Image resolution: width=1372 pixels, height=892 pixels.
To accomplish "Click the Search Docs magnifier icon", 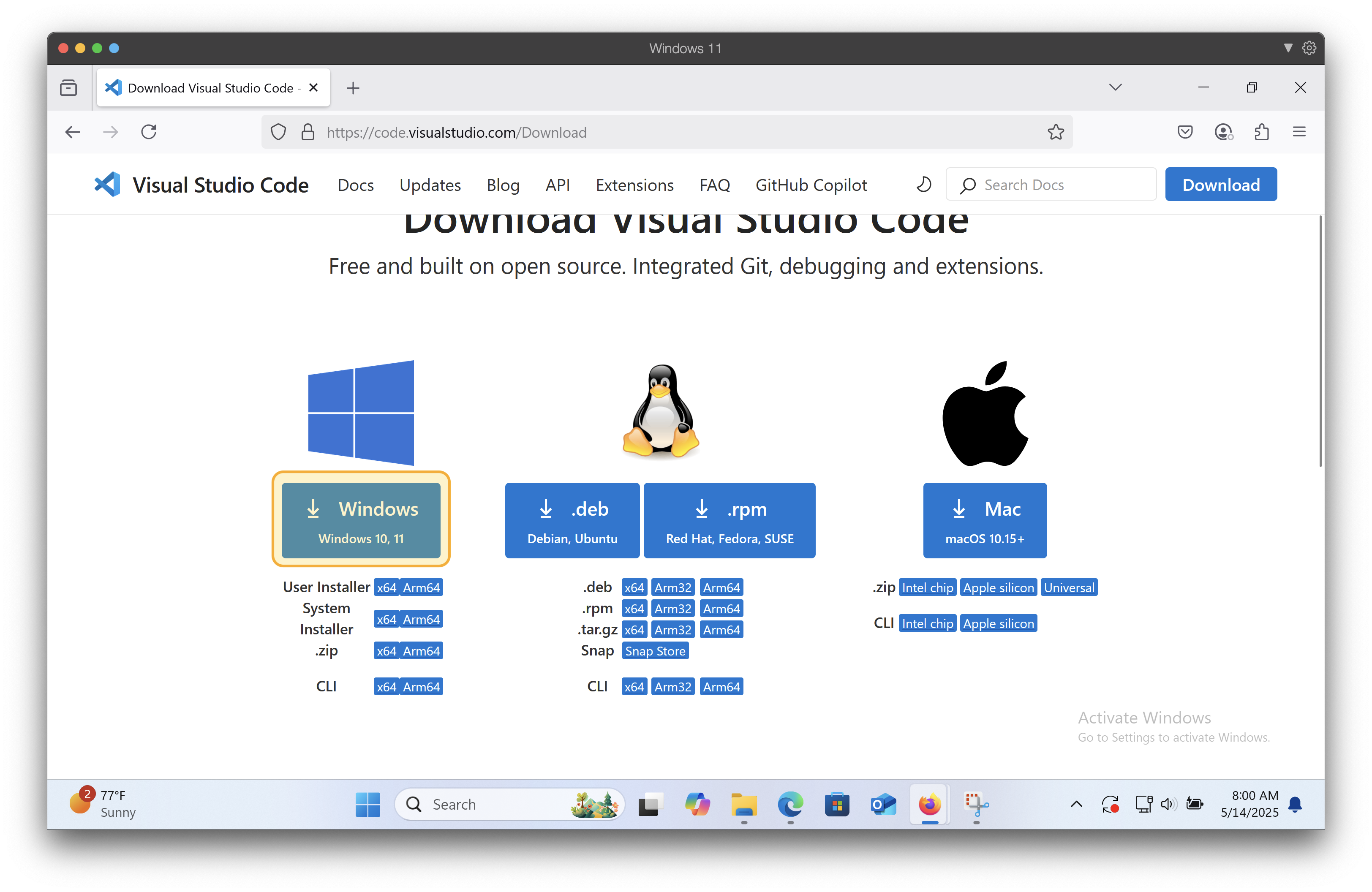I will pos(967,185).
